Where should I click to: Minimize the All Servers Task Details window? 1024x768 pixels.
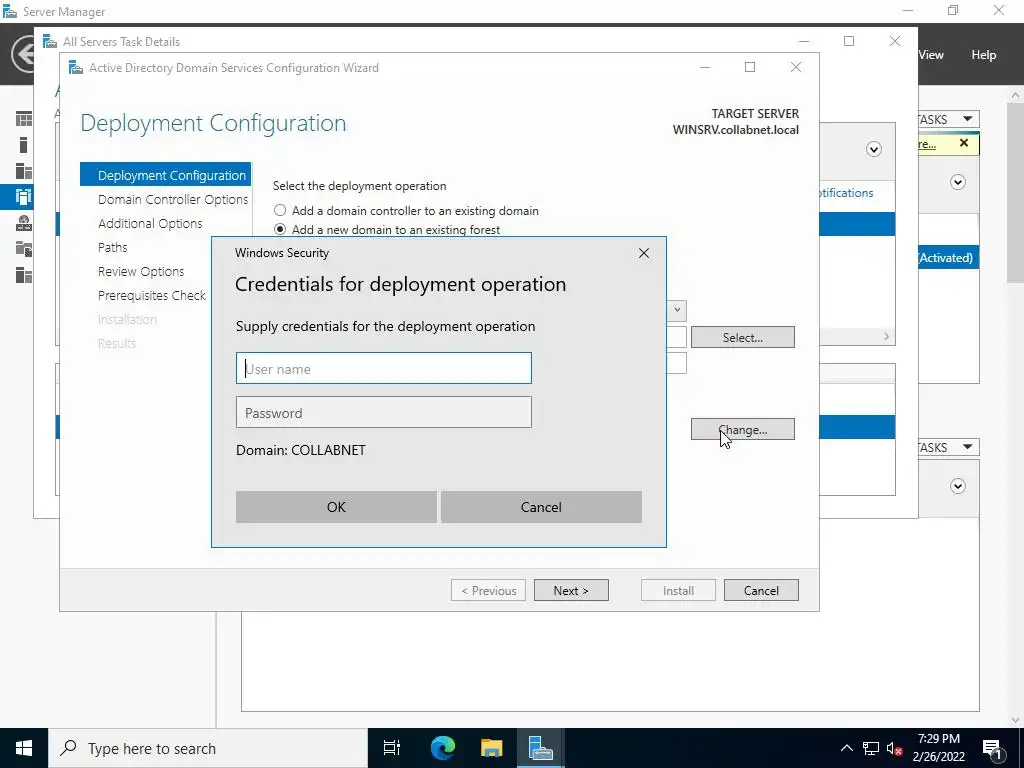[804, 41]
